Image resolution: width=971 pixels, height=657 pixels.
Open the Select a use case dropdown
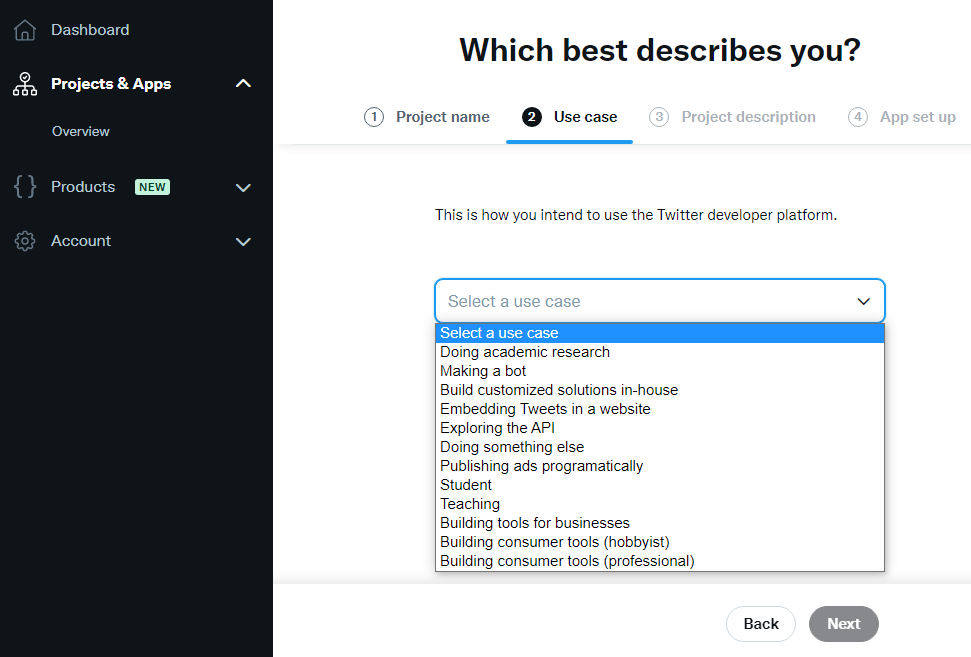click(660, 301)
